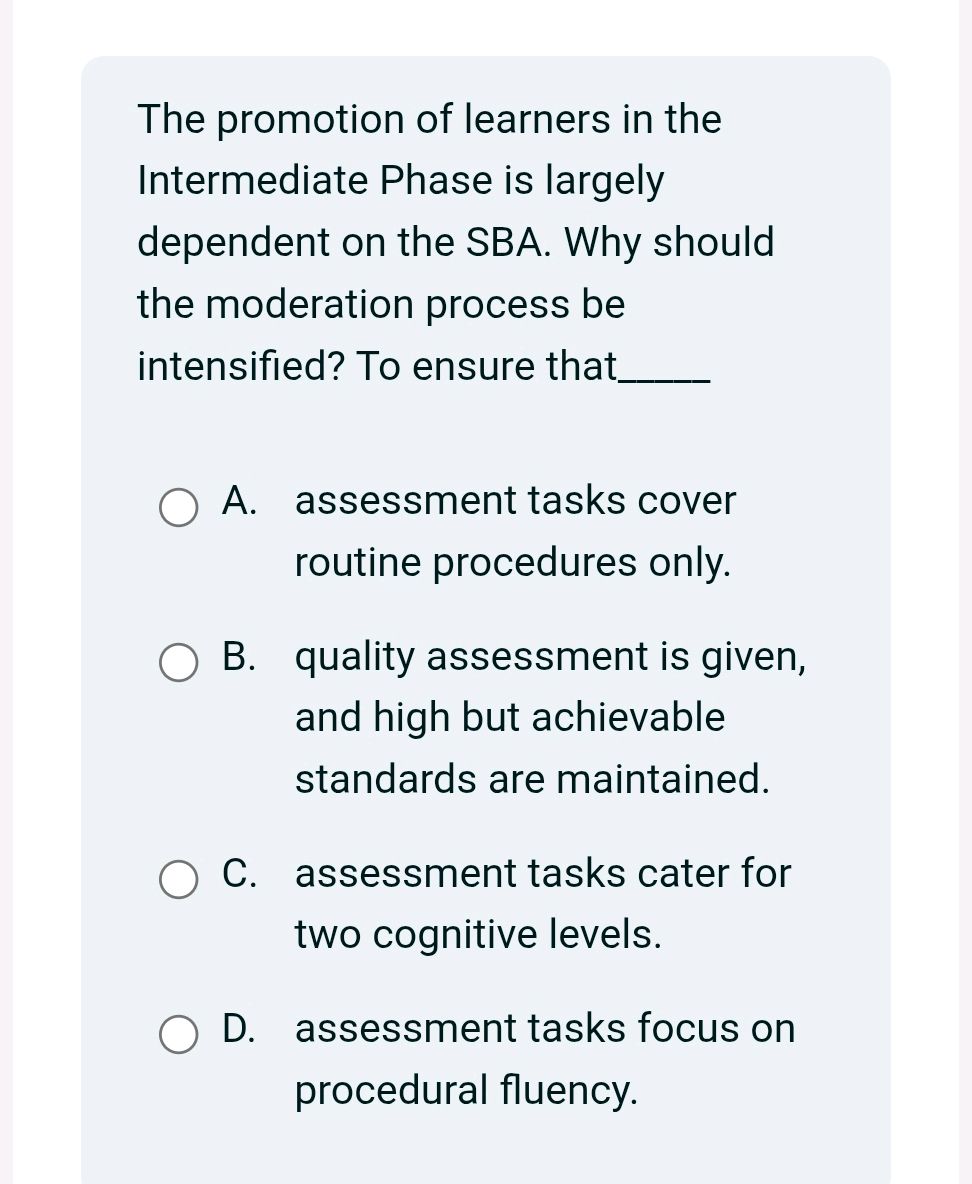Screen dimensions: 972x1184
Task: Click the "two cognitive levels." line
Action: tap(478, 935)
